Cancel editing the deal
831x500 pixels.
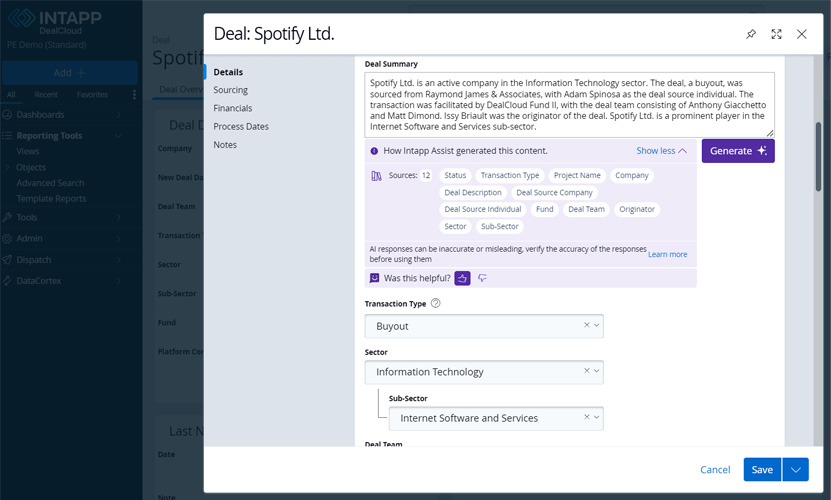pyautogui.click(x=715, y=469)
